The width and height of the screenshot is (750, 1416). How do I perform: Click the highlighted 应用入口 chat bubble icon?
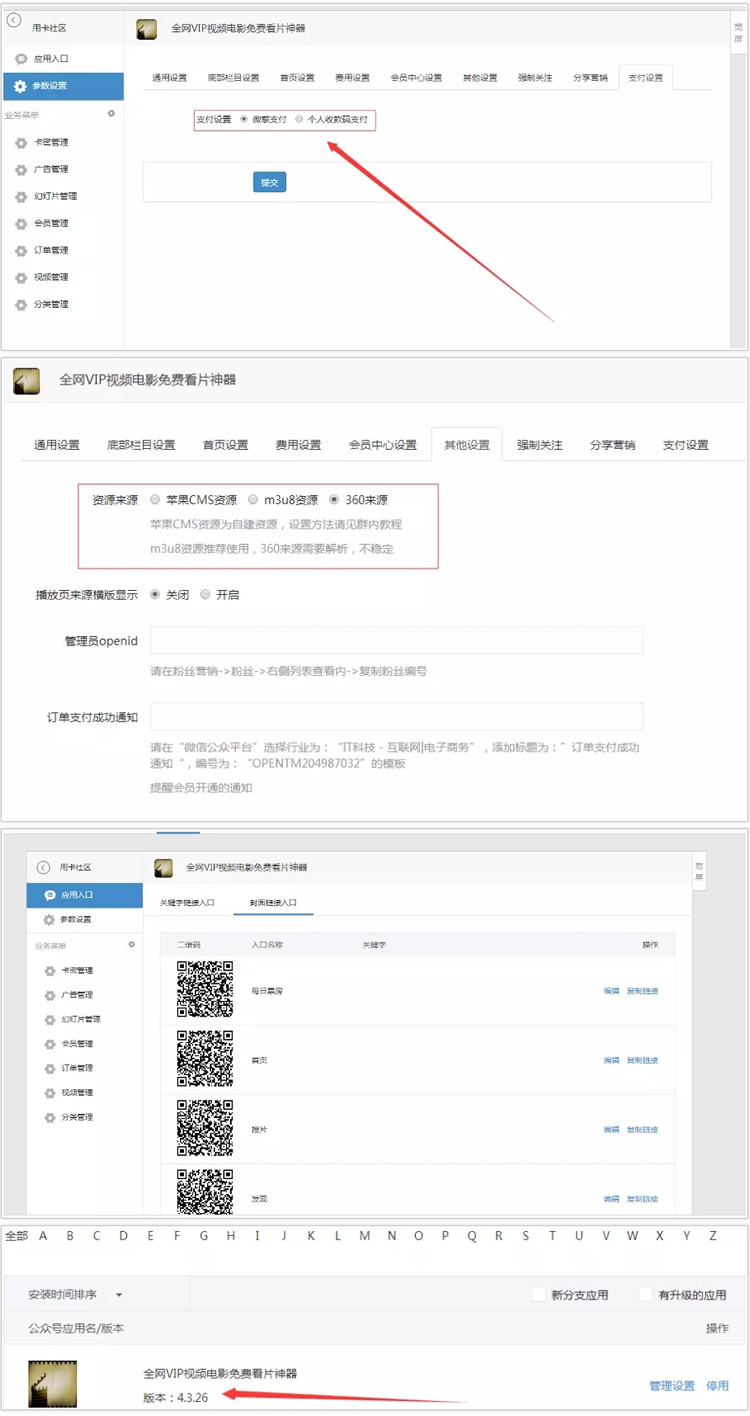(x=49, y=895)
